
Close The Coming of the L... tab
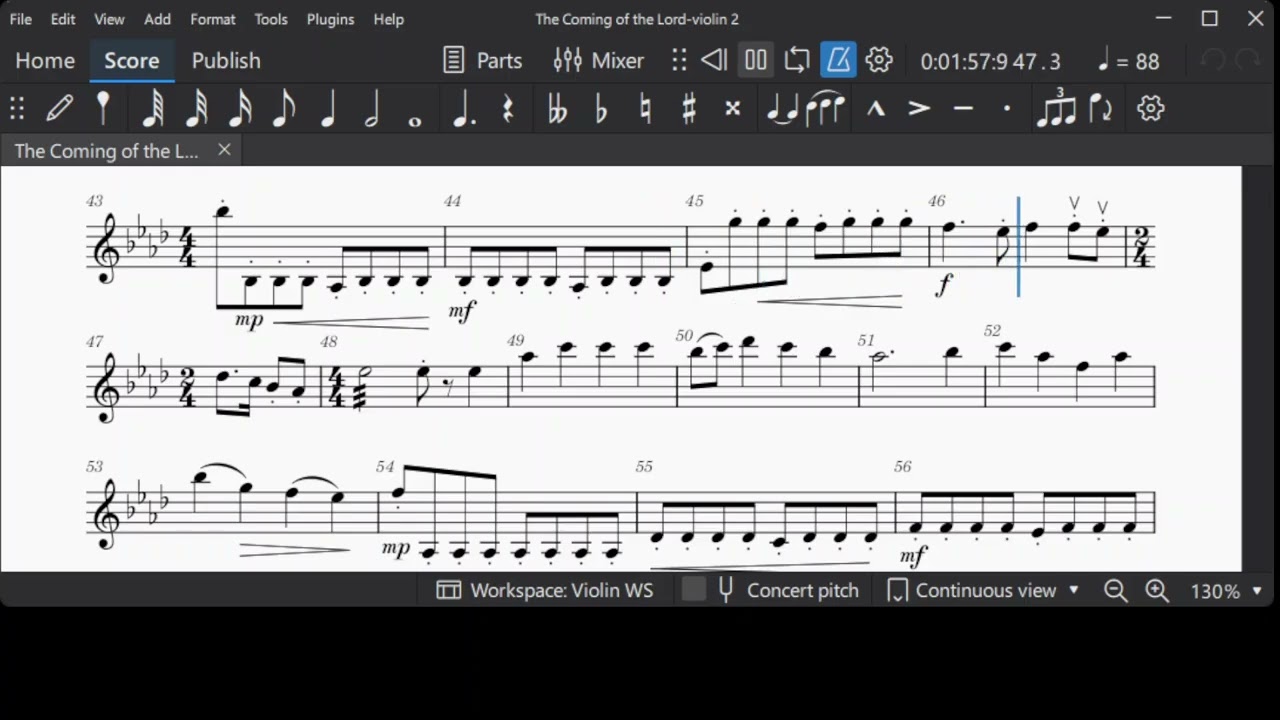[224, 150]
